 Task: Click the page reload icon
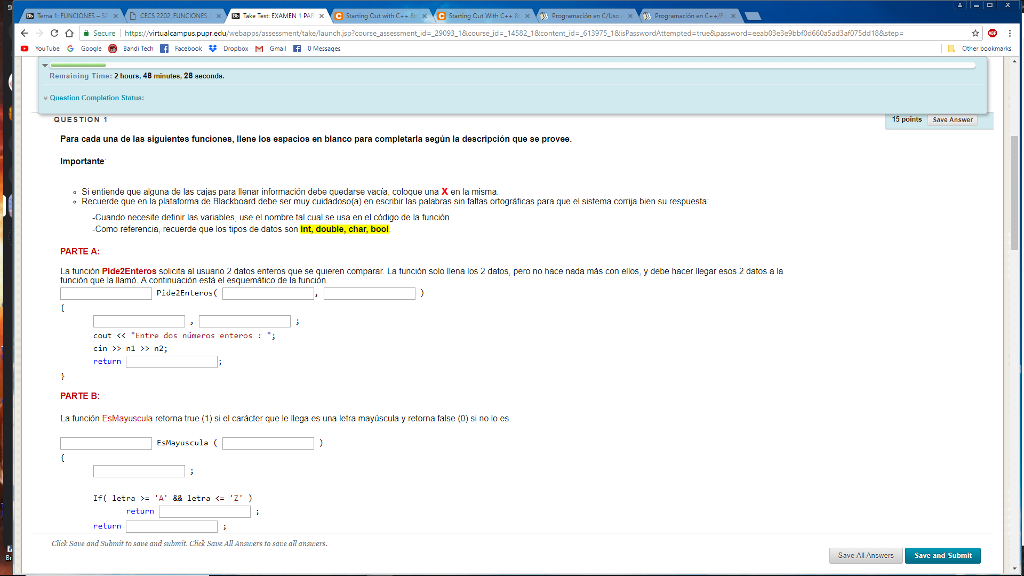(x=54, y=32)
